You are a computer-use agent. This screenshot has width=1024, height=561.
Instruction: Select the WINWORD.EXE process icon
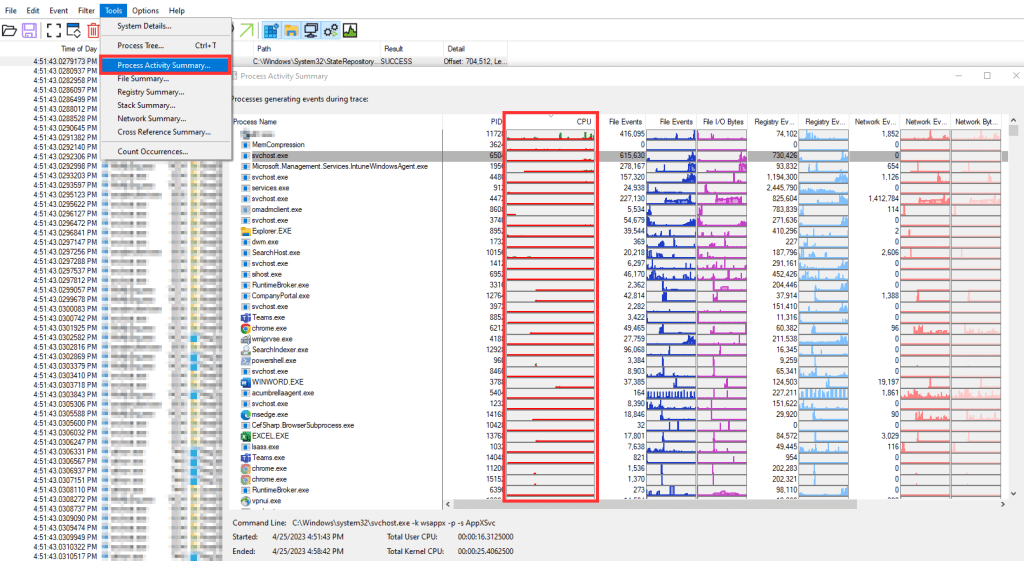pos(246,382)
